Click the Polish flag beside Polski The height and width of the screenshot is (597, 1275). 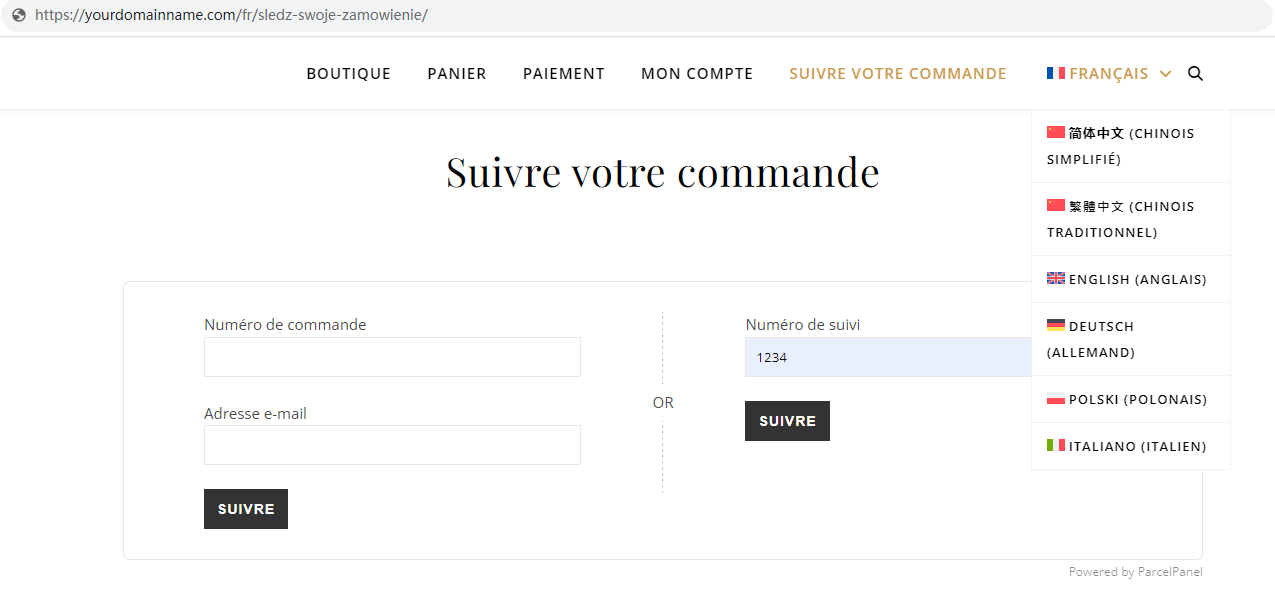[1056, 398]
